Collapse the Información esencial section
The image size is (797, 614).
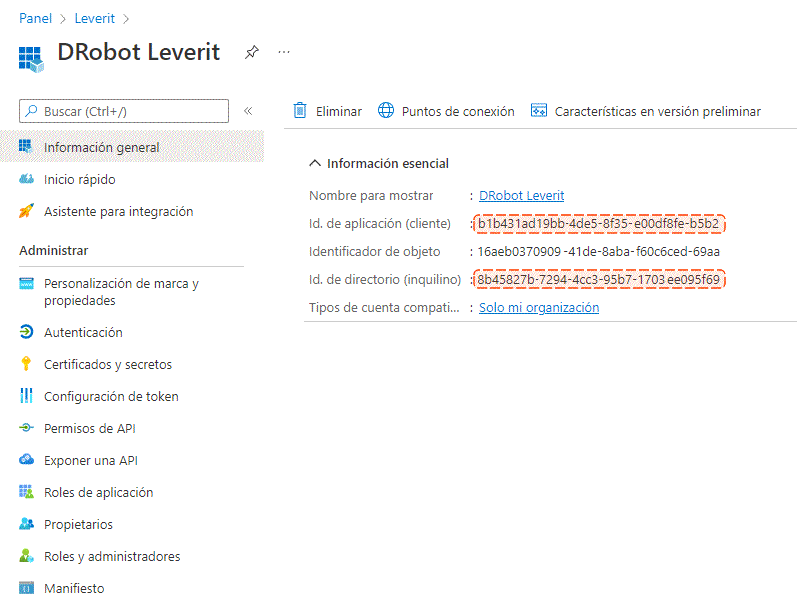(x=315, y=163)
